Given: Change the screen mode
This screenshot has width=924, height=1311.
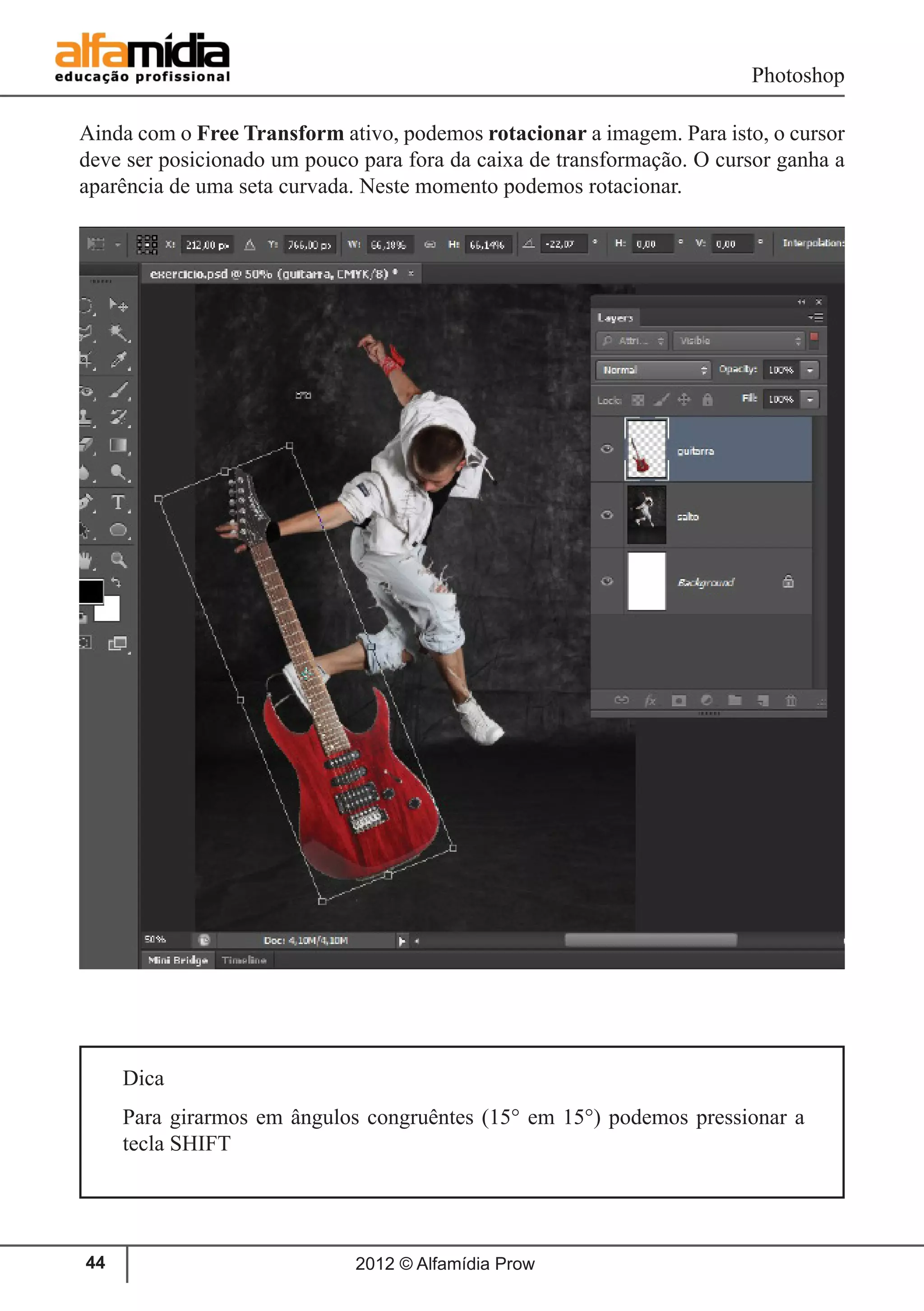Looking at the screenshot, I should coord(118,644).
